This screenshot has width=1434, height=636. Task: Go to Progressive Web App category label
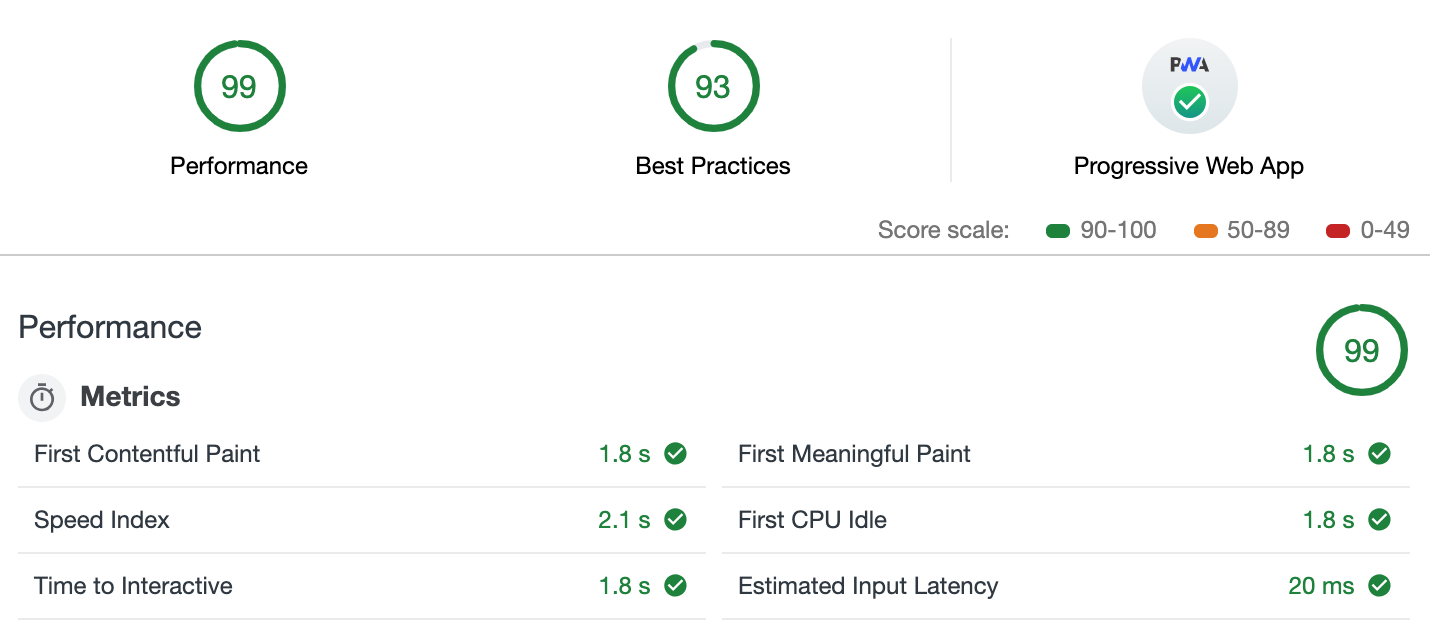[1189, 166]
